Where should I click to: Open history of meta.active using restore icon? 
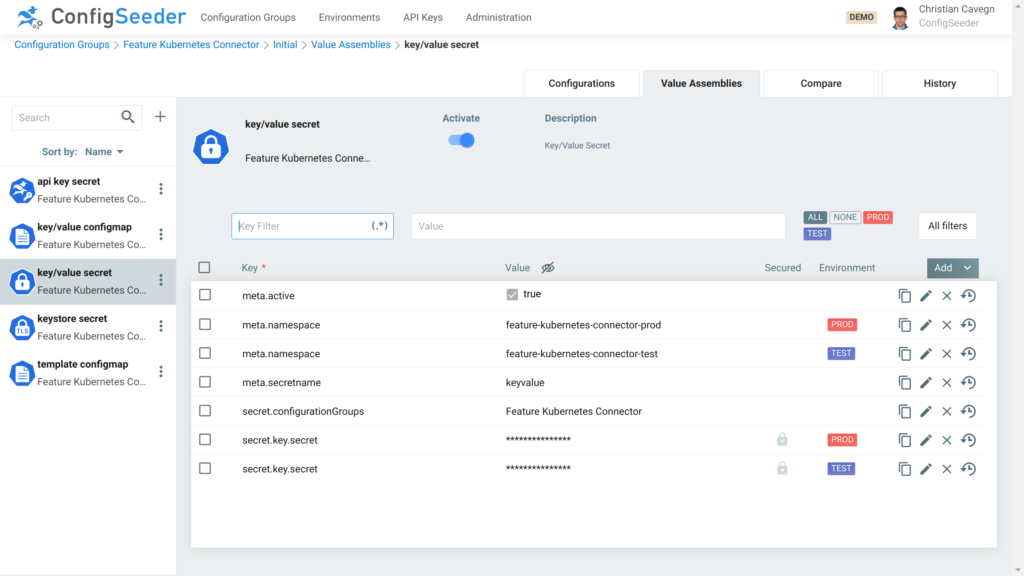(968, 295)
